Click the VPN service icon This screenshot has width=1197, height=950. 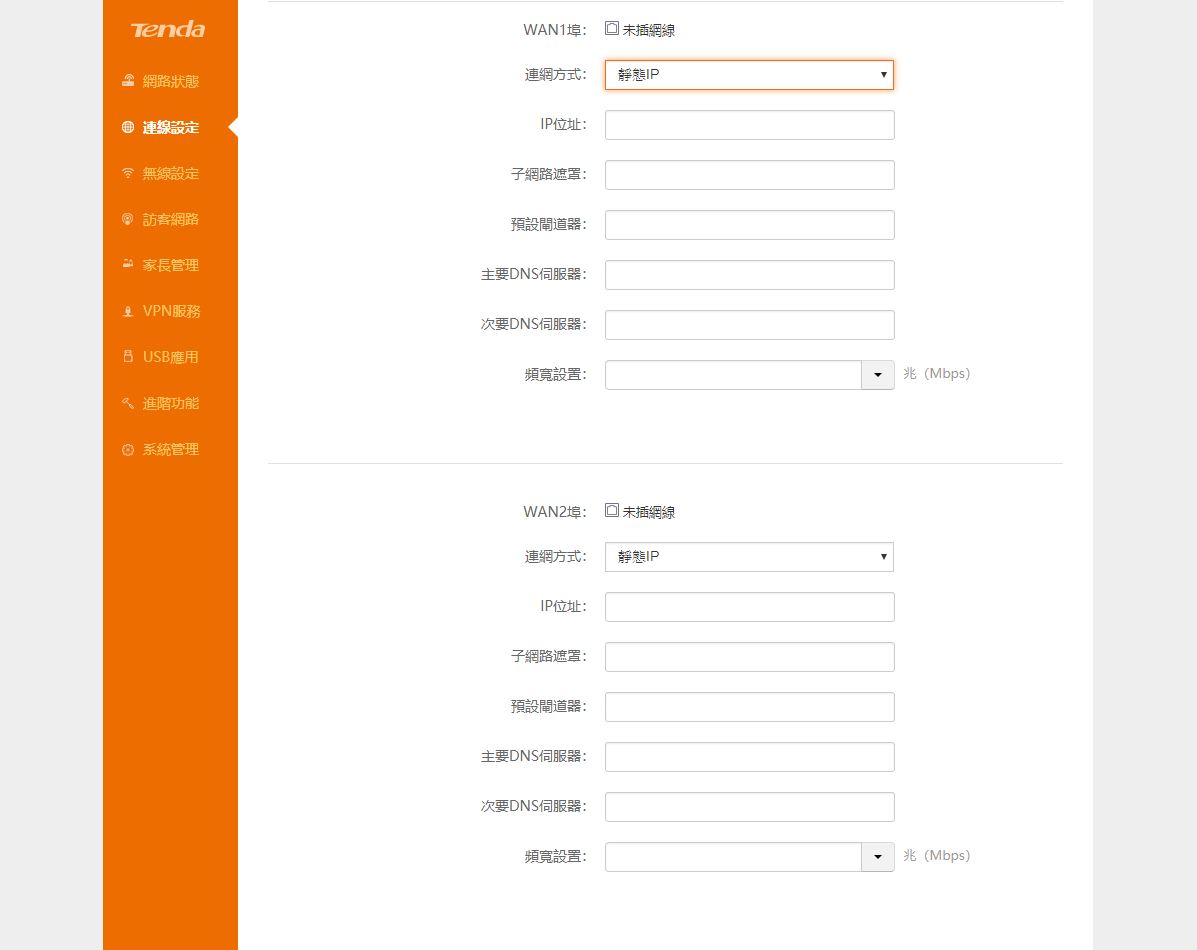point(127,312)
